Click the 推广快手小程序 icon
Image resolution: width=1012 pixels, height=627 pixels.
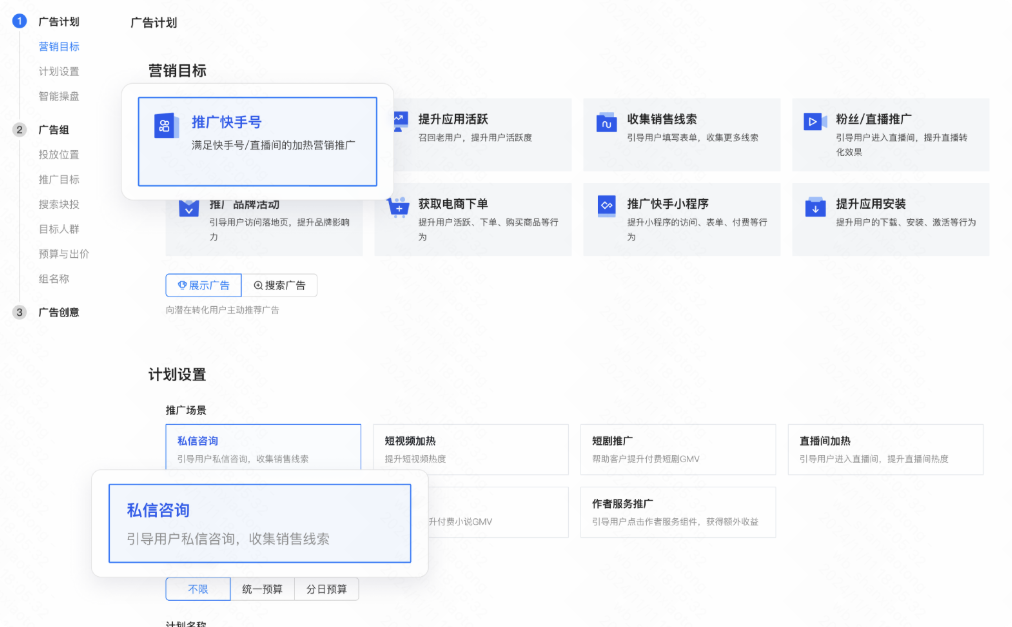point(606,206)
